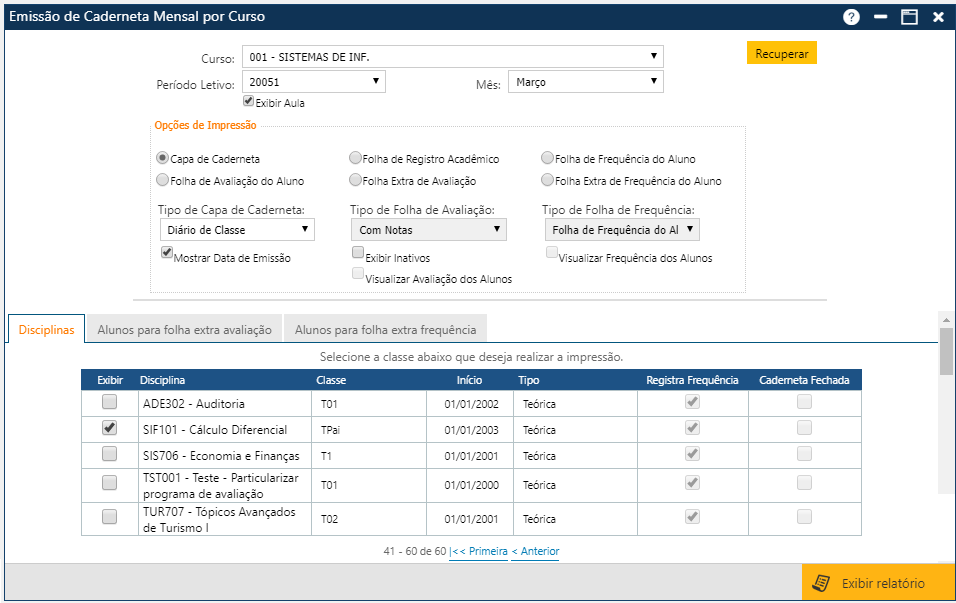
Task: Toggle Mostrar Data de Emissão checkbox
Action: click(x=167, y=254)
